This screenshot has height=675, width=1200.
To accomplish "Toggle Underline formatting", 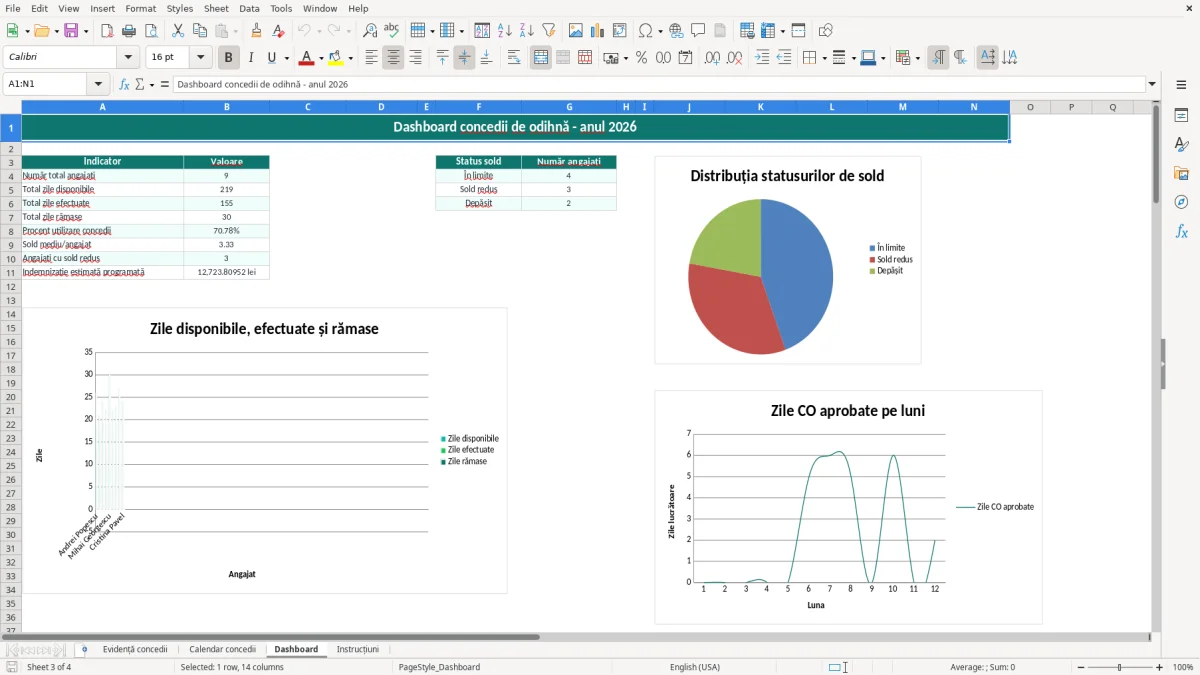I will coord(271,58).
